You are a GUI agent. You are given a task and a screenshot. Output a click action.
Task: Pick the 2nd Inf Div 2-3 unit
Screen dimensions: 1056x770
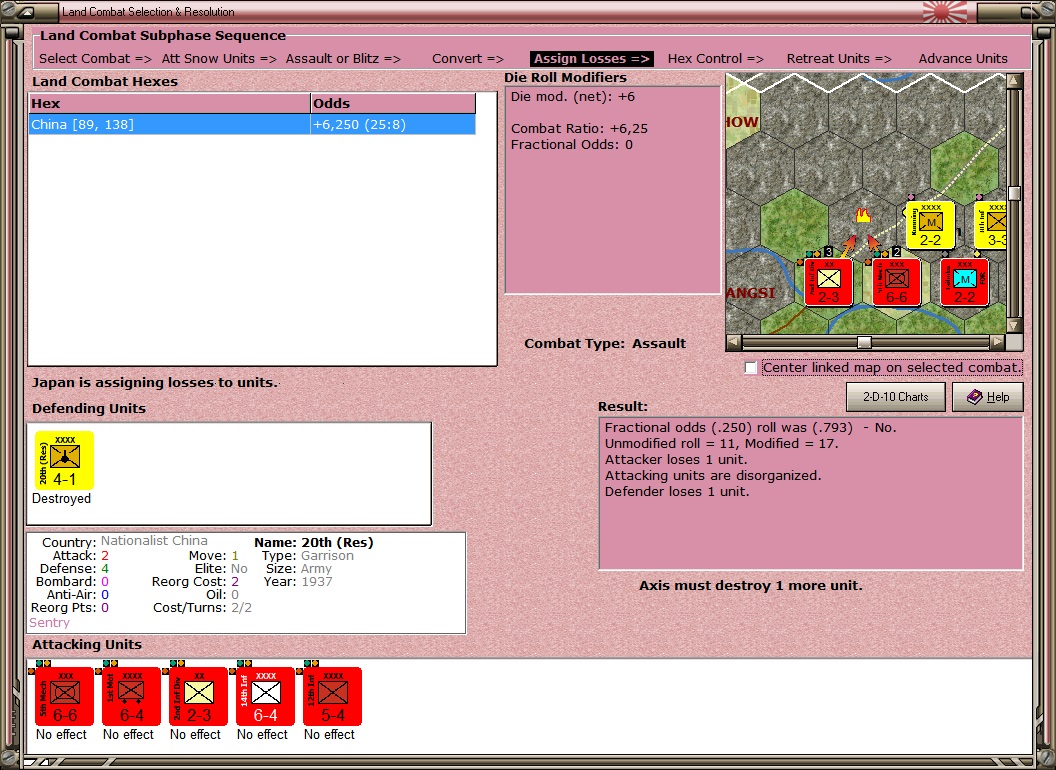(198, 696)
